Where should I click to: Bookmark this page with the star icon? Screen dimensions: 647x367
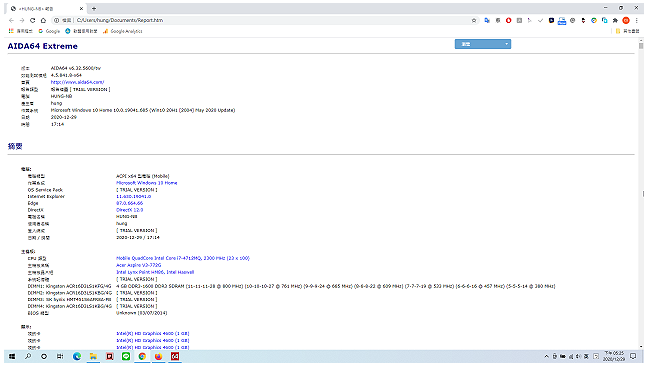click(474, 20)
